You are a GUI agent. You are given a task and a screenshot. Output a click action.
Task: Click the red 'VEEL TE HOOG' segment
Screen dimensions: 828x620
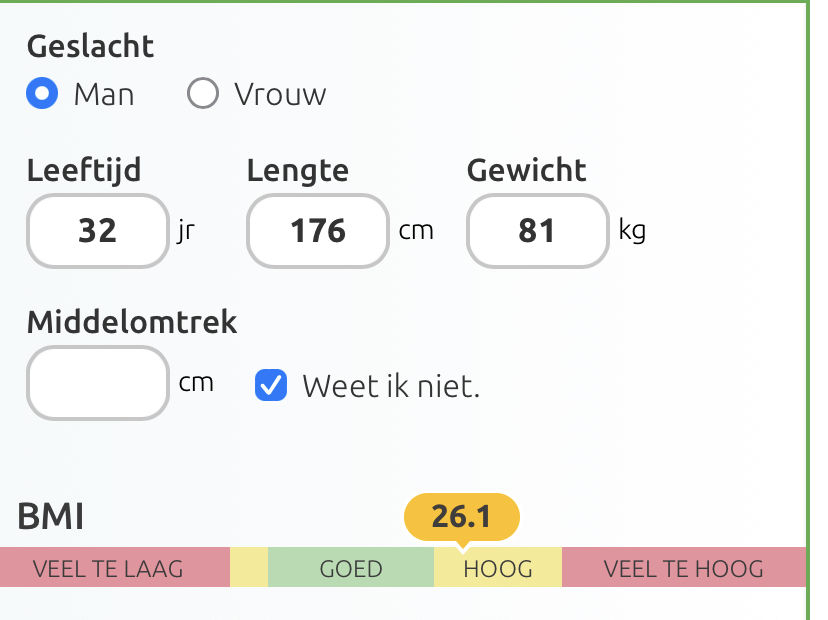(x=684, y=569)
